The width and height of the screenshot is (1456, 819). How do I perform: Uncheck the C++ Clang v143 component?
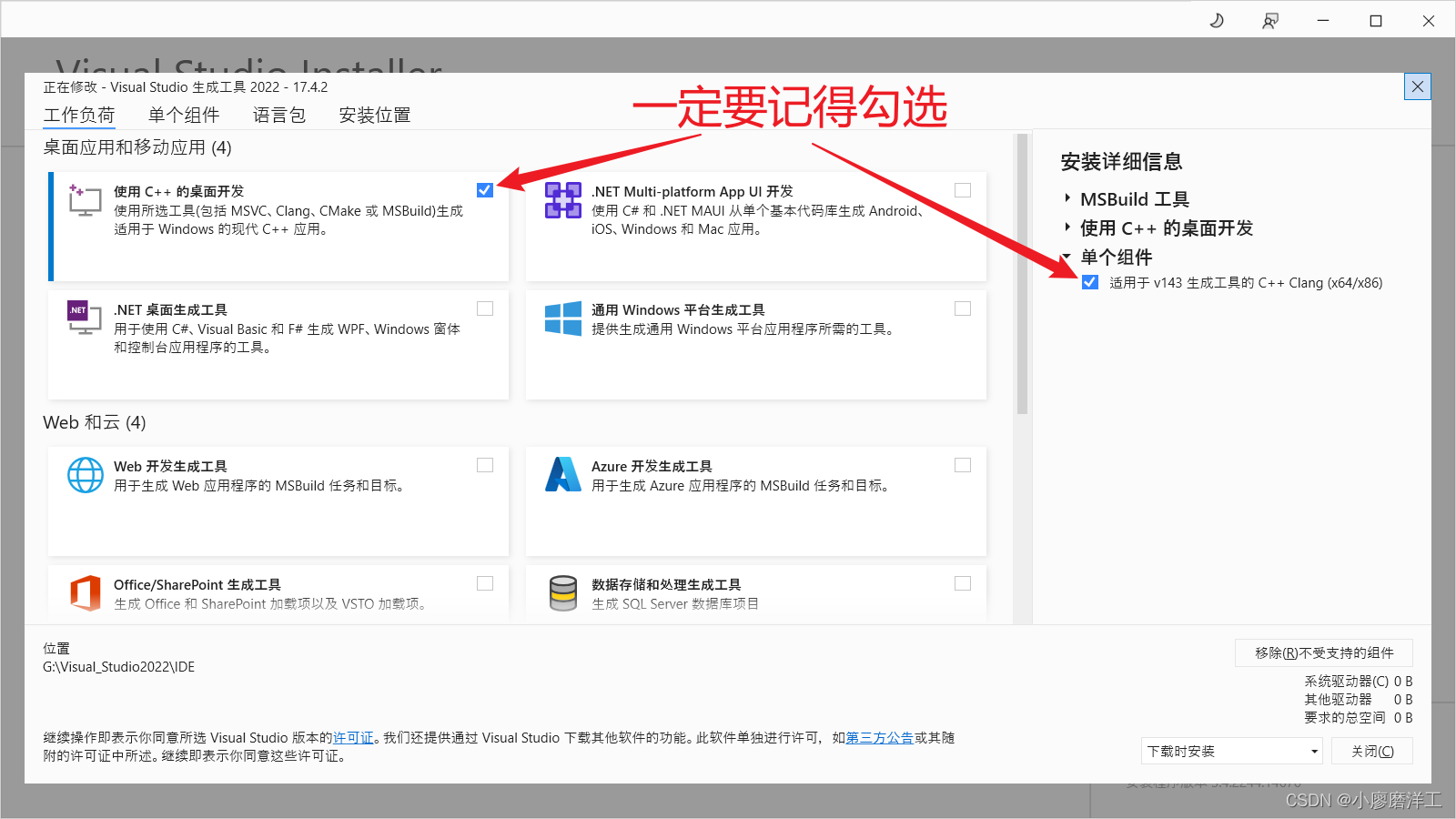tap(1090, 282)
